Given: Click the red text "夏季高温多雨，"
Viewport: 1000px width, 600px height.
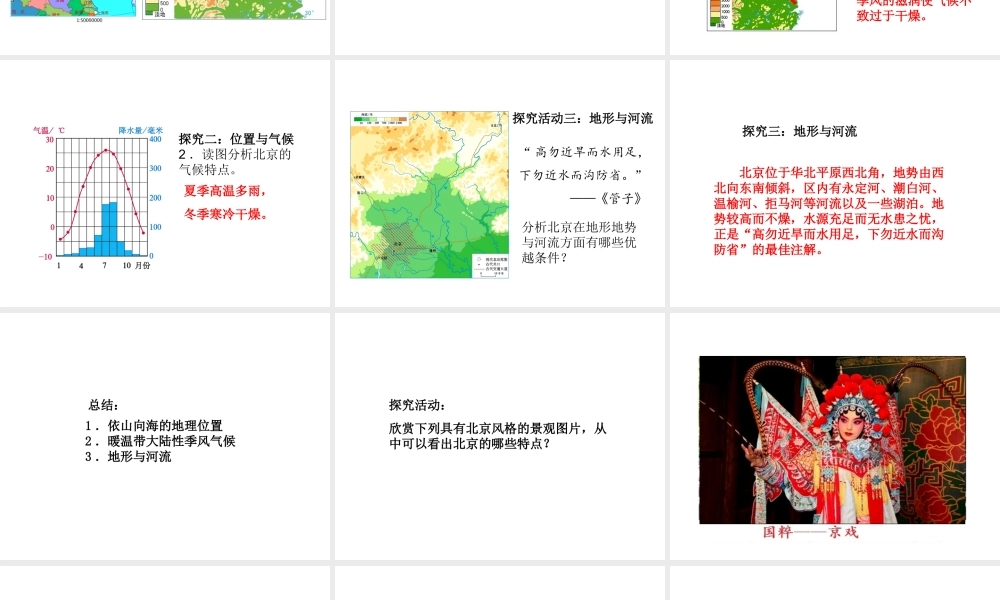Looking at the screenshot, I should tap(225, 191).
